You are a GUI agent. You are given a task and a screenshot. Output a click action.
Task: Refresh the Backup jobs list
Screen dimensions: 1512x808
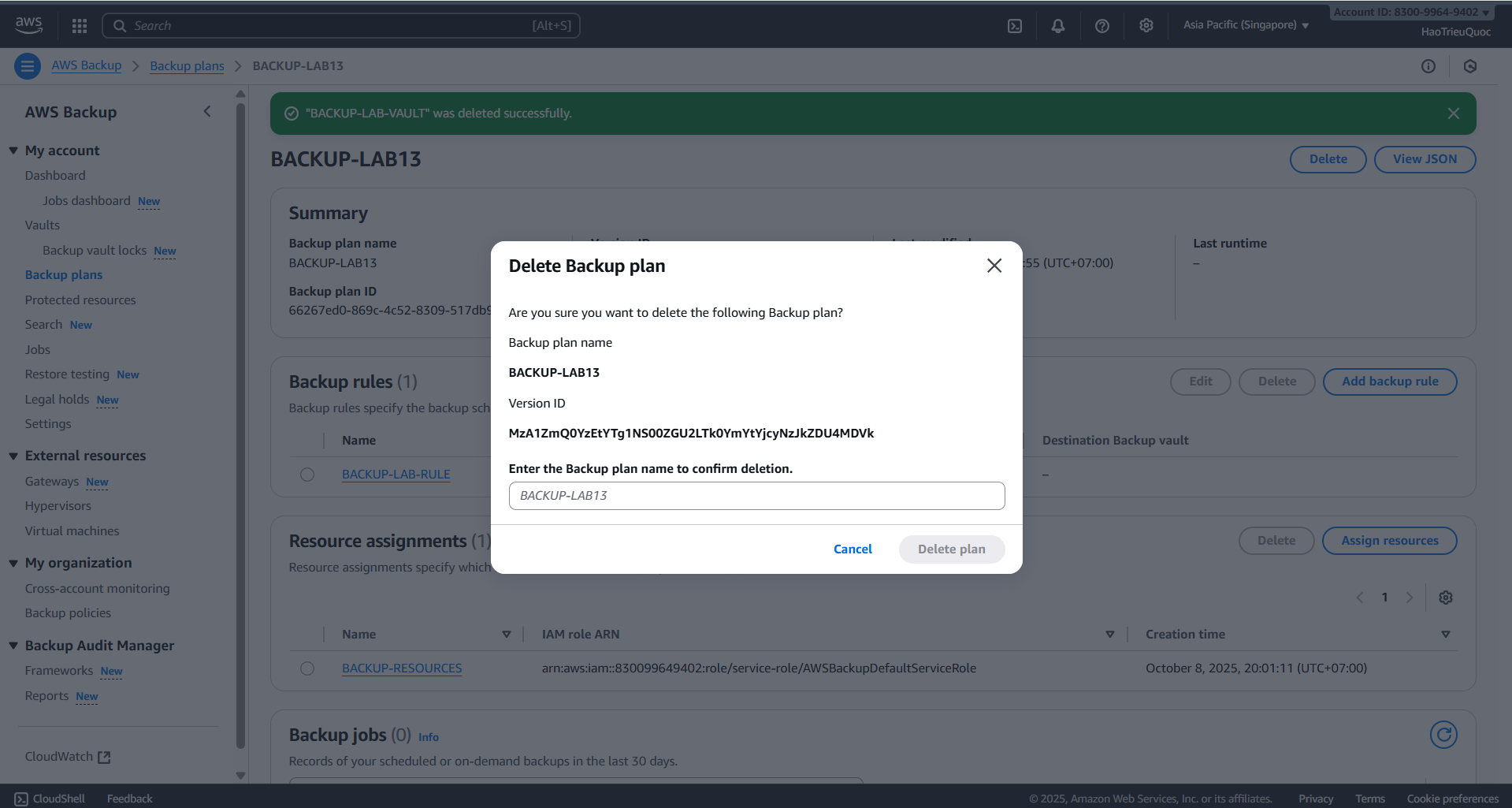point(1444,735)
